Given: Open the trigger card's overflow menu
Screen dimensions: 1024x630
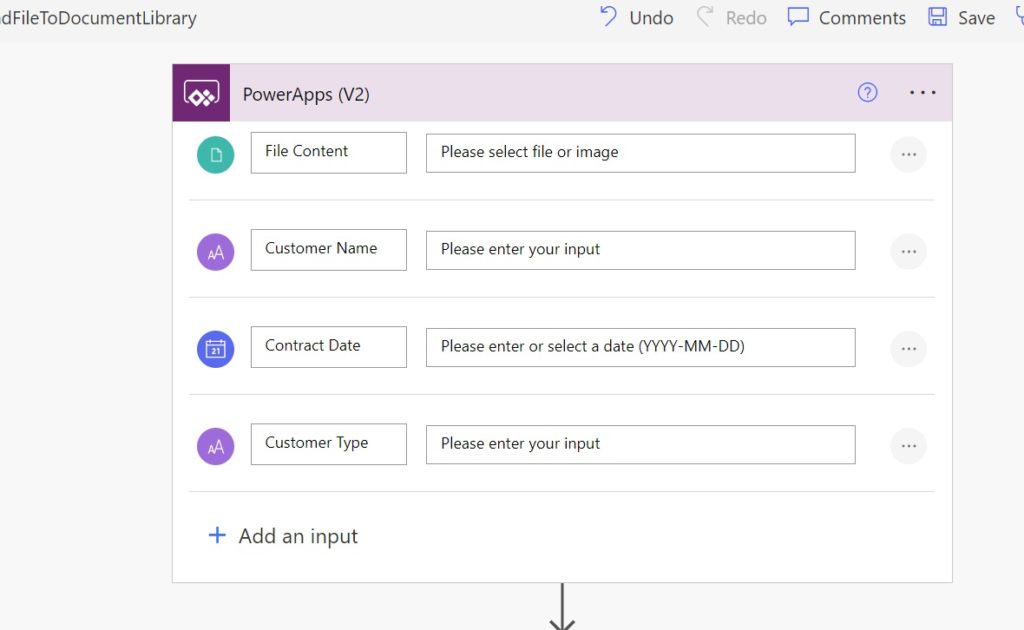Looking at the screenshot, I should pos(922,92).
